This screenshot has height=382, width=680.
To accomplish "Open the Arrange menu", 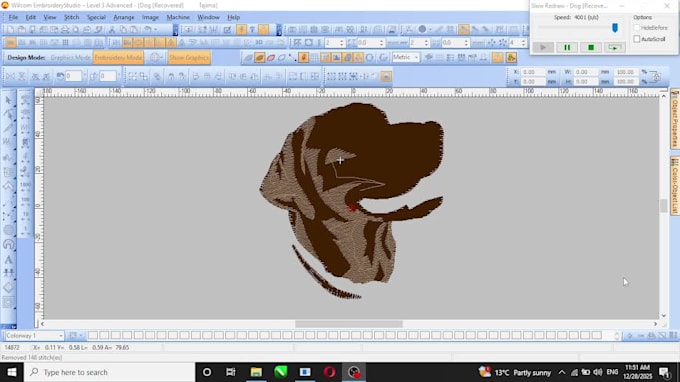I will [124, 17].
